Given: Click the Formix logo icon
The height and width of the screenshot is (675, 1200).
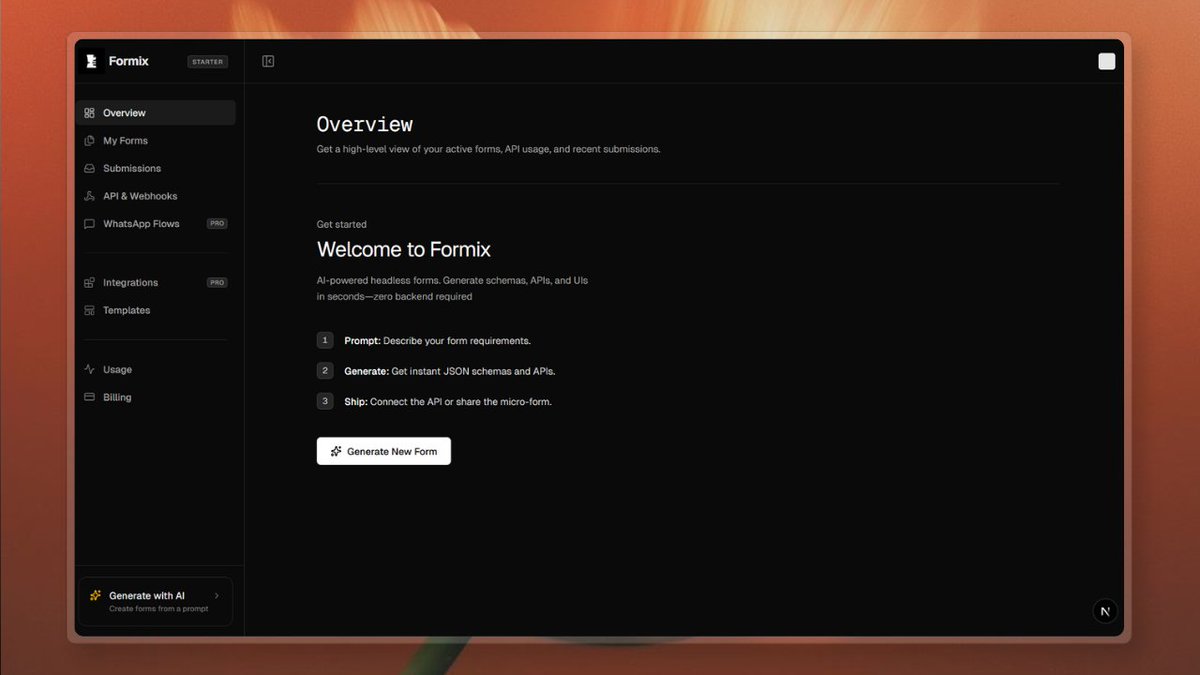Looking at the screenshot, I should (91, 61).
